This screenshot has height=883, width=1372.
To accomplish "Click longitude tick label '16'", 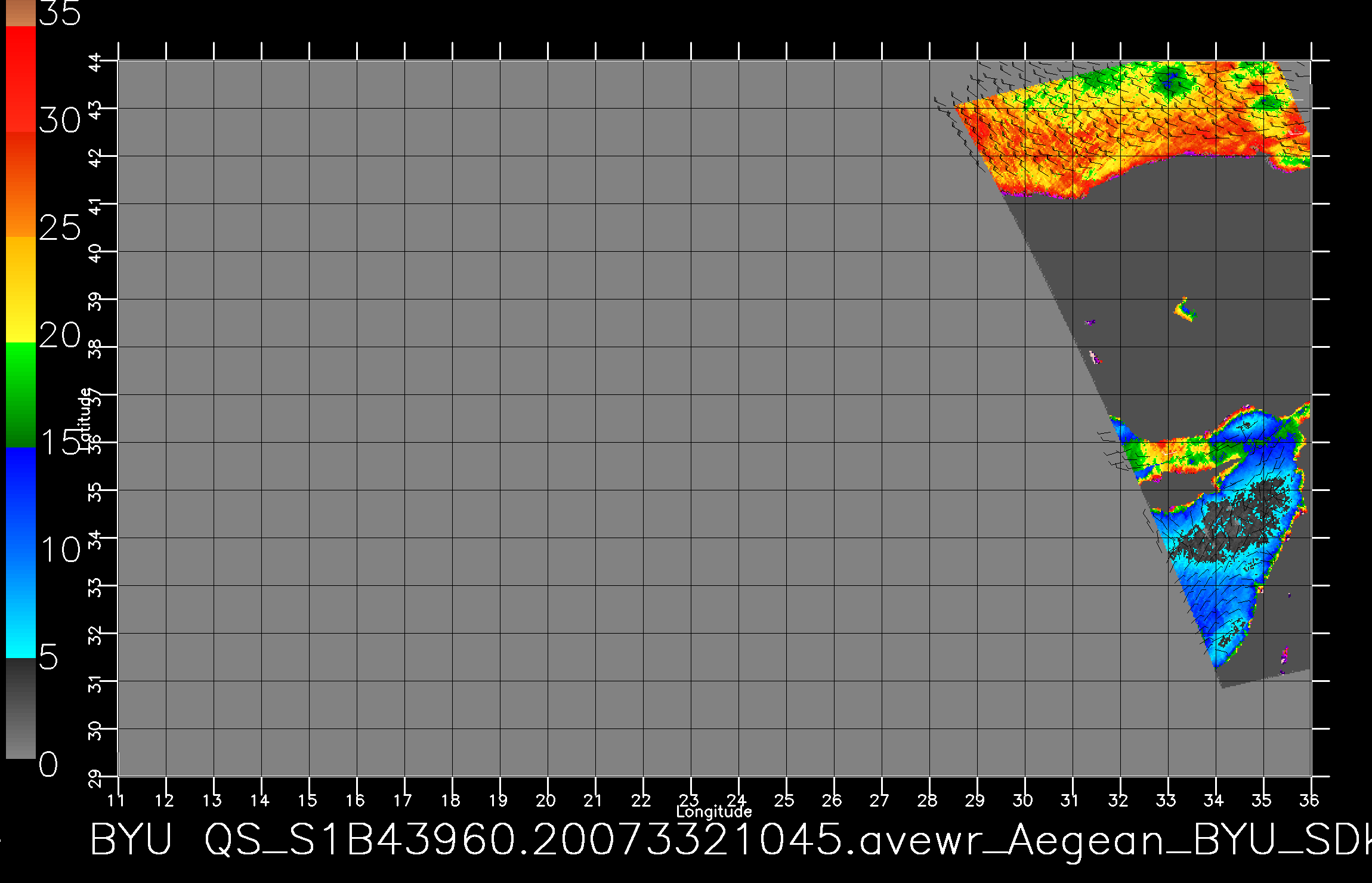I will pos(356,800).
